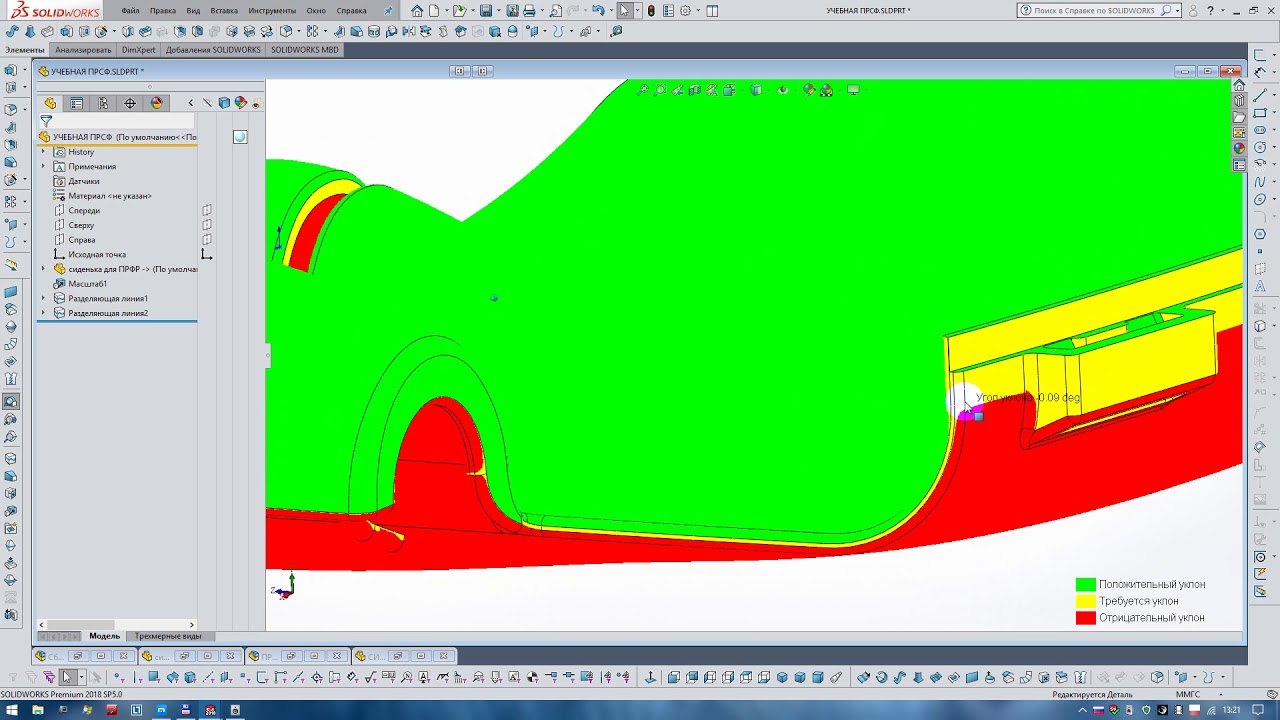
Task: Click the 13:21 taskbar clock
Action: pos(1231,710)
